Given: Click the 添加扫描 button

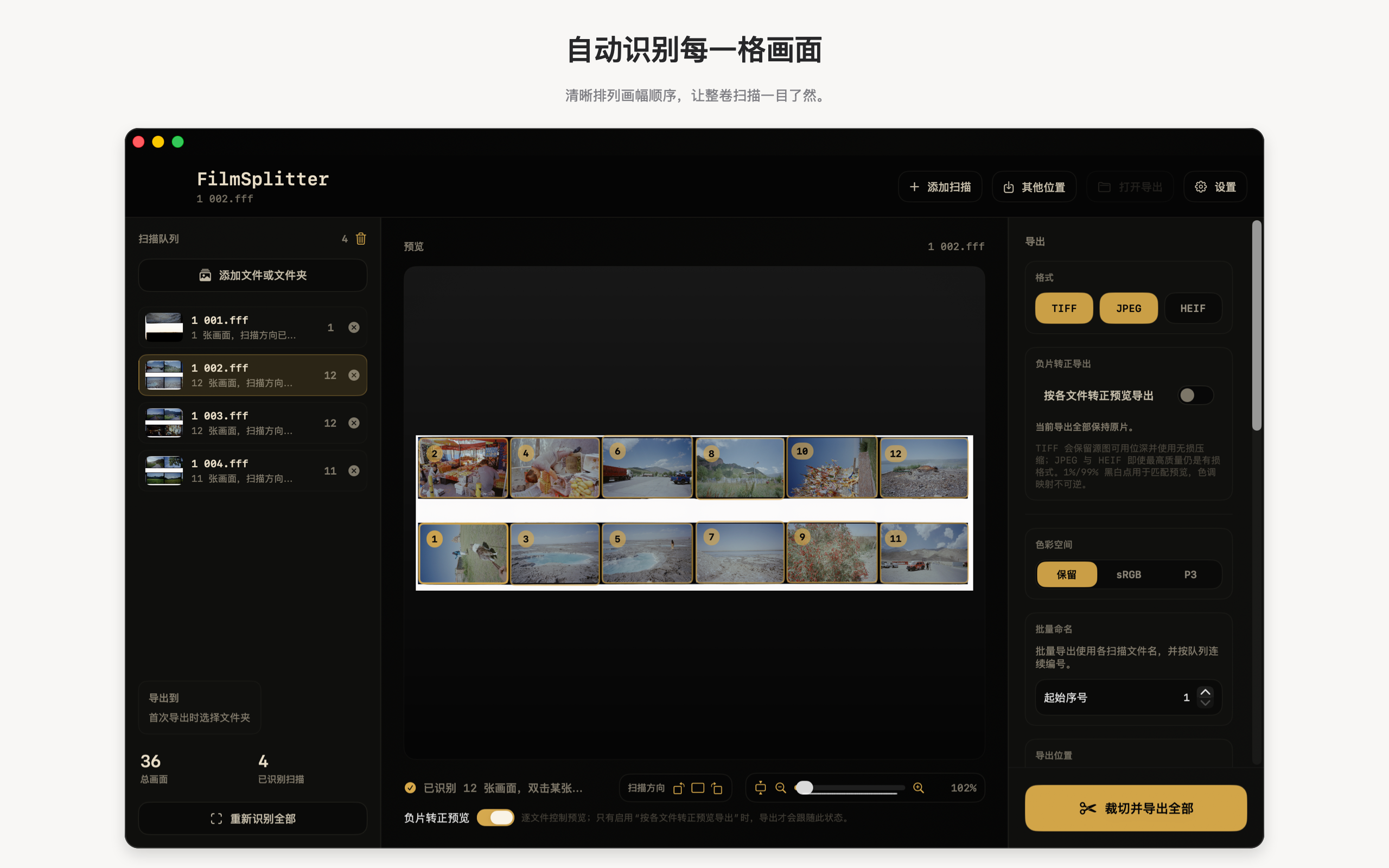Looking at the screenshot, I should click(x=940, y=187).
